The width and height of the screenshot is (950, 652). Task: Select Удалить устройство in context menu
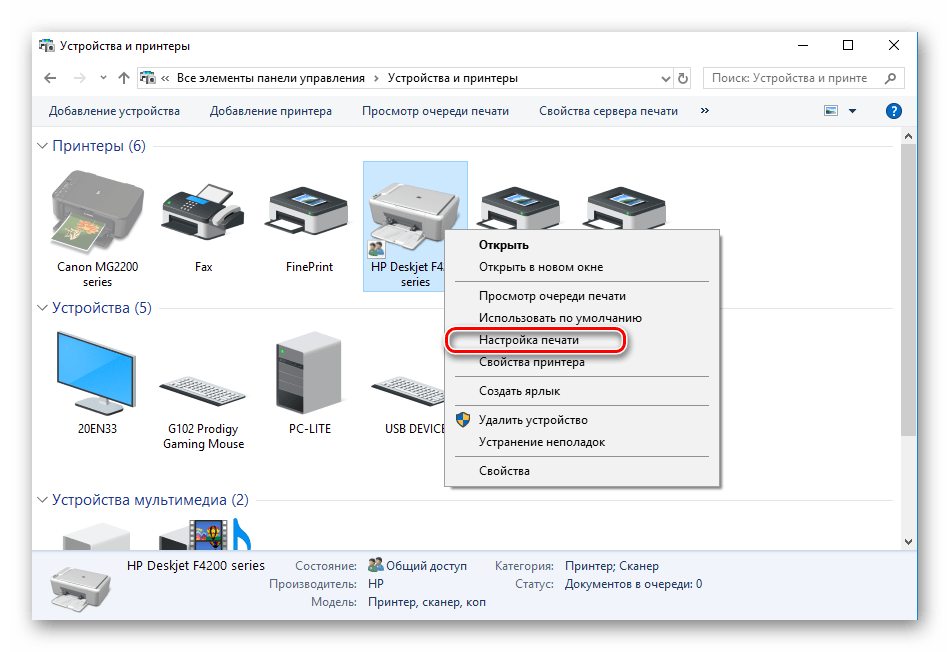(532, 420)
